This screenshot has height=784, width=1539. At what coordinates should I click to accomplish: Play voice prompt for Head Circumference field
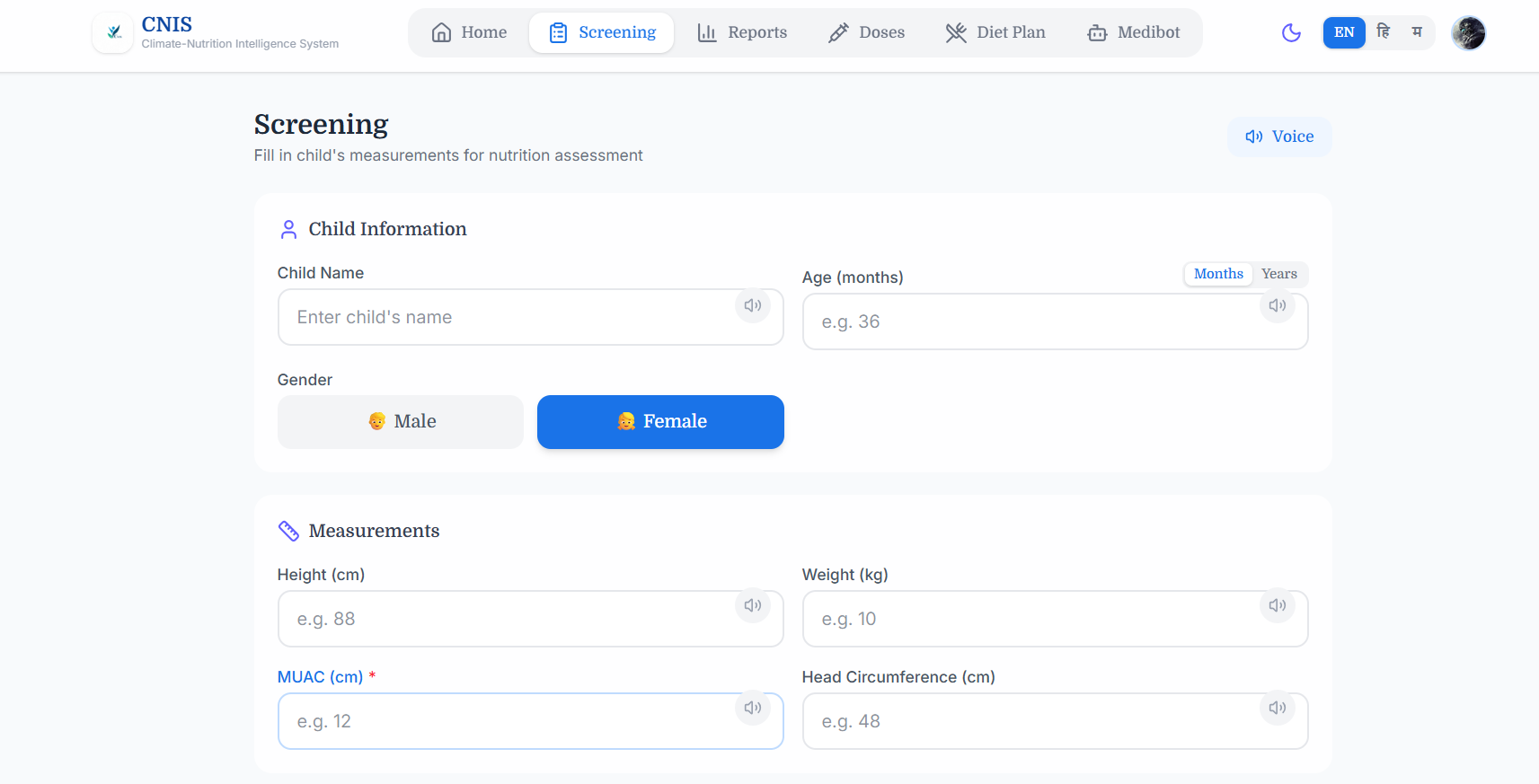(1278, 708)
